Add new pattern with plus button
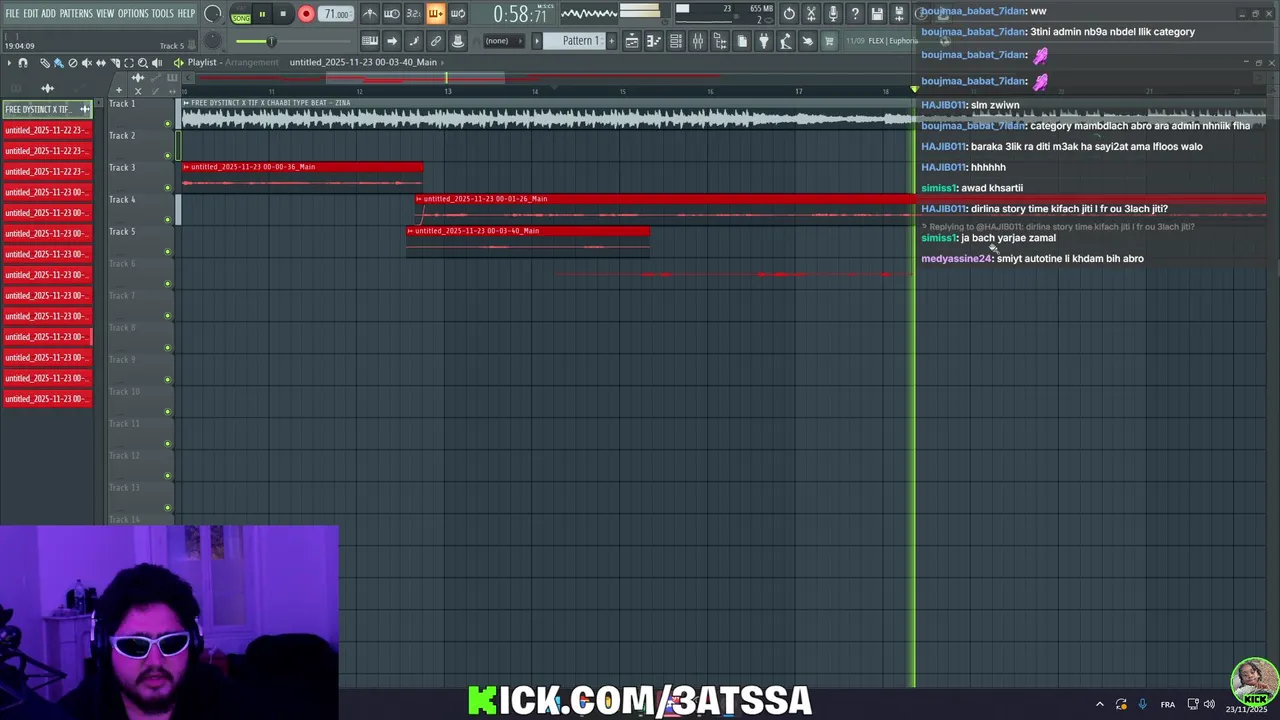 click(611, 41)
